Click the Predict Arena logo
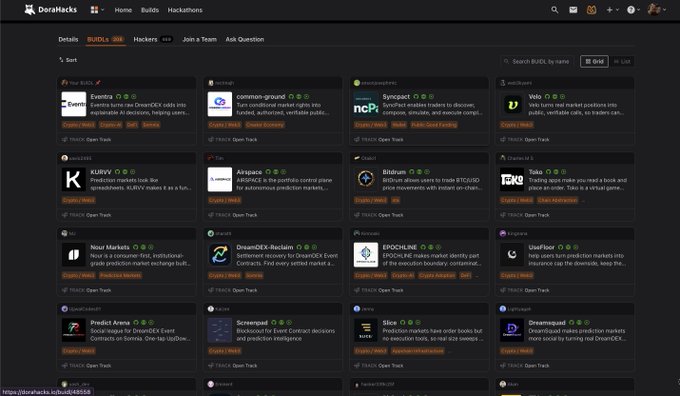This screenshot has height=396, width=680. pyautogui.click(x=74, y=330)
